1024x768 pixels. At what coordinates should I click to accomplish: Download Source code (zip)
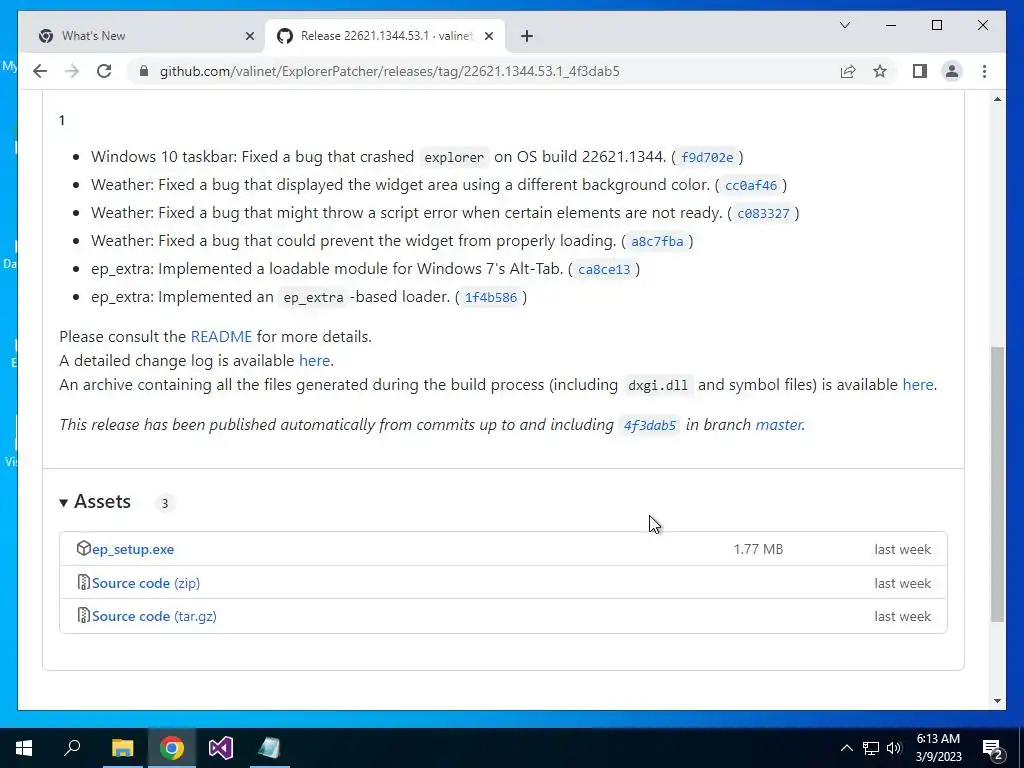[146, 583]
